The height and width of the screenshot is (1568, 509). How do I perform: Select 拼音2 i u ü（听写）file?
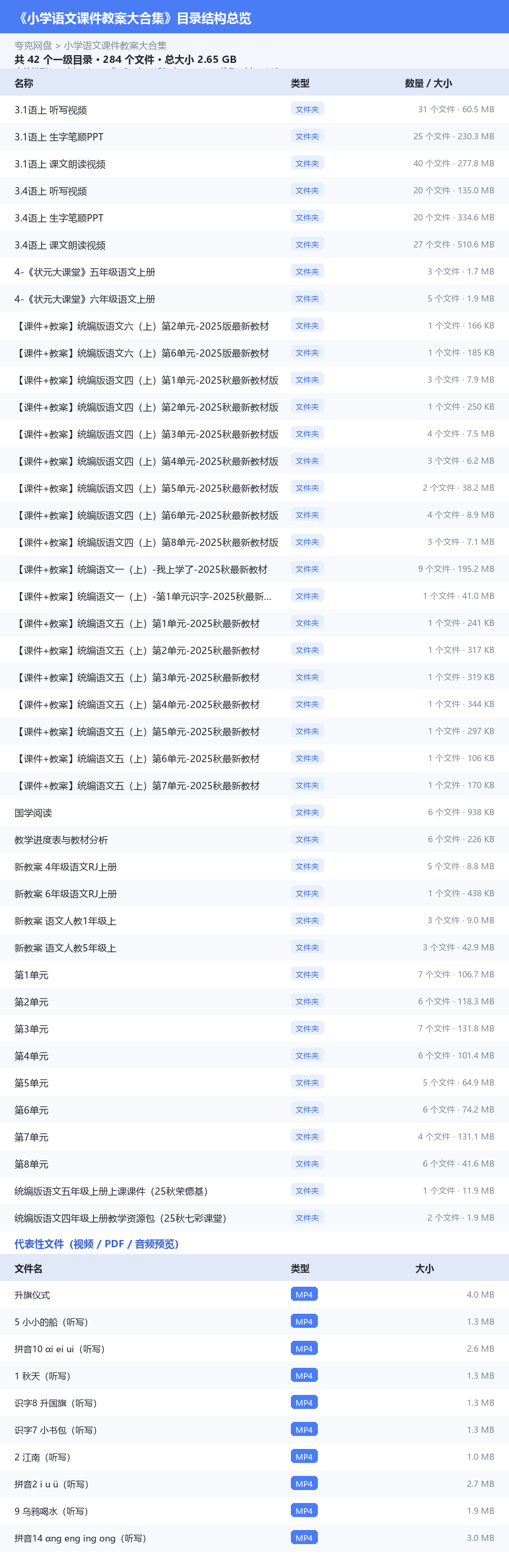(254, 1483)
